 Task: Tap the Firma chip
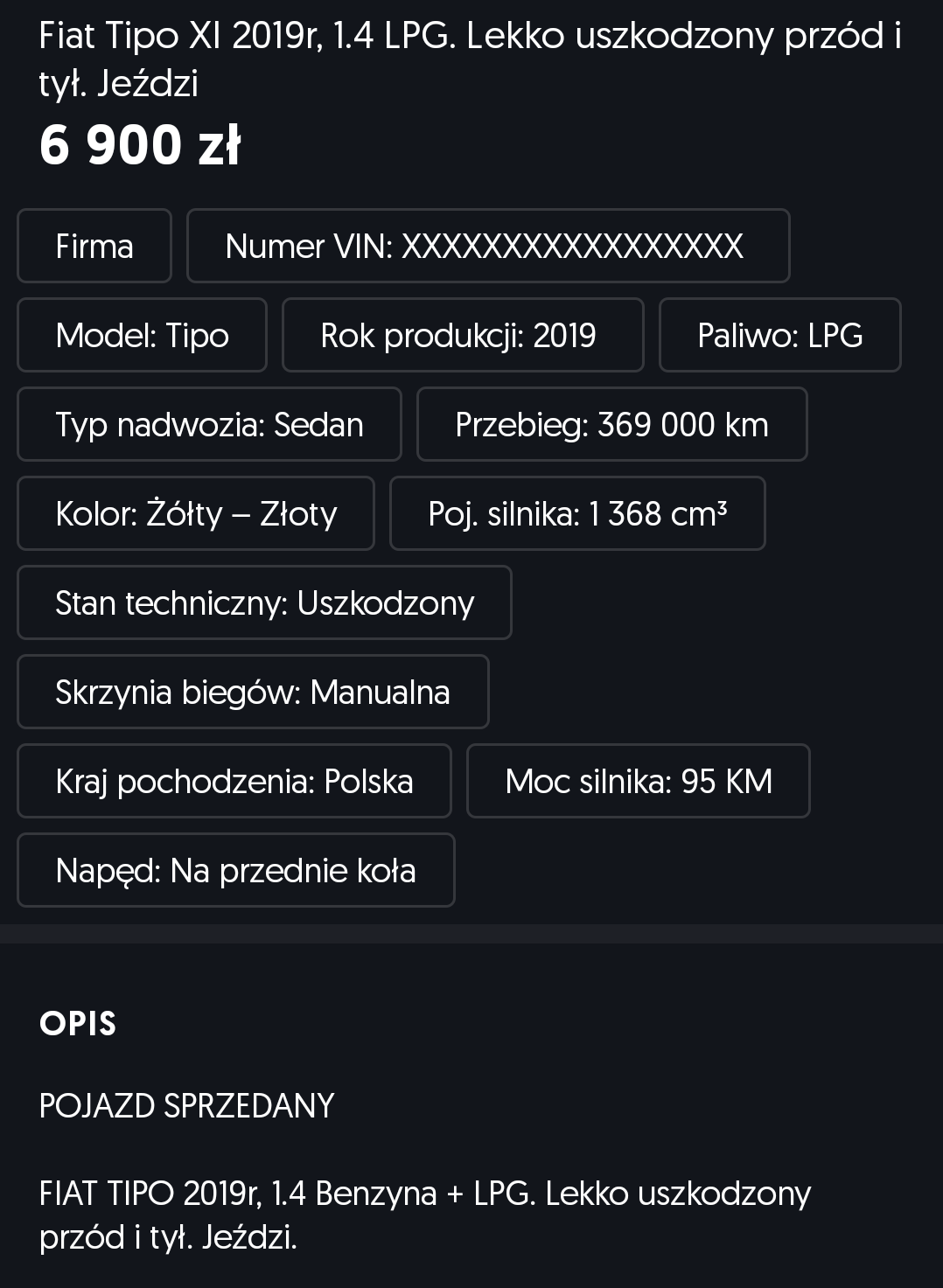coord(94,246)
